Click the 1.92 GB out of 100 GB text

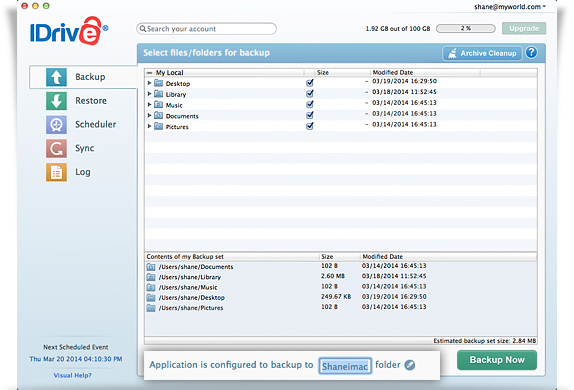(x=398, y=29)
